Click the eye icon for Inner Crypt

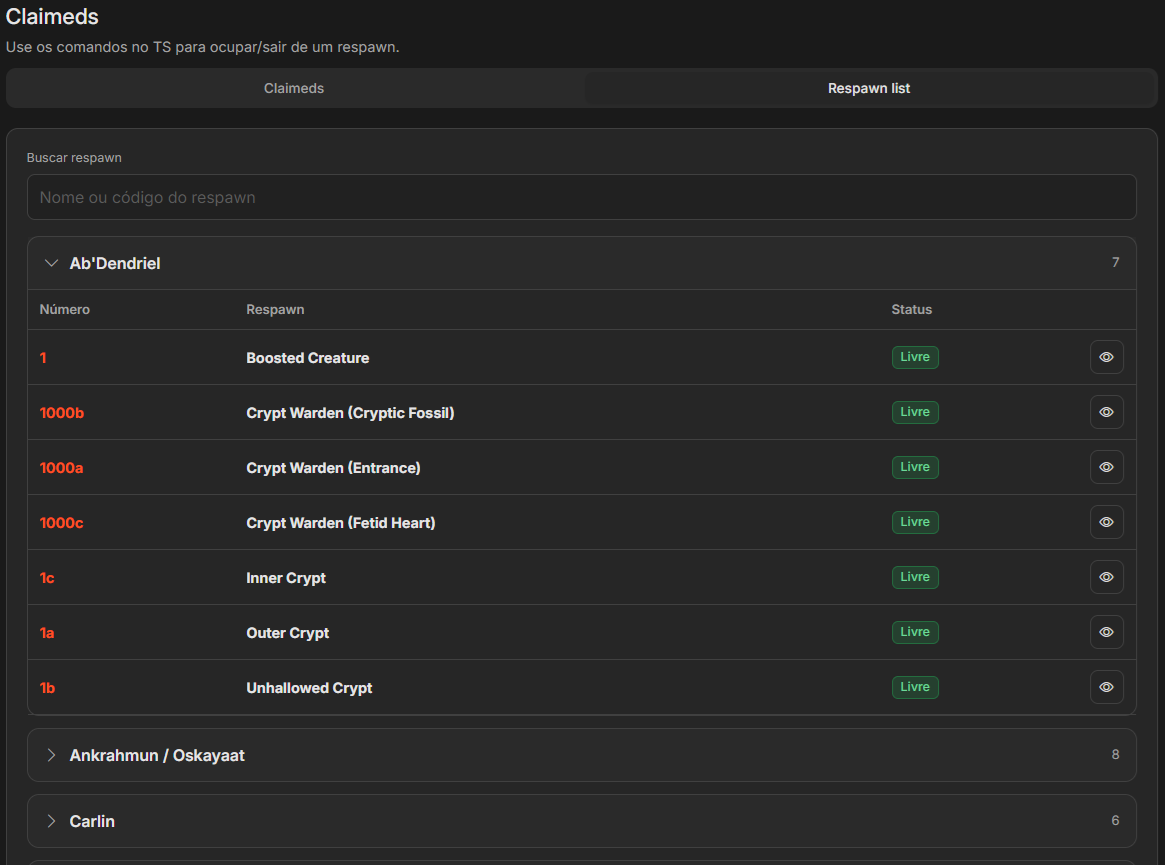(1106, 577)
